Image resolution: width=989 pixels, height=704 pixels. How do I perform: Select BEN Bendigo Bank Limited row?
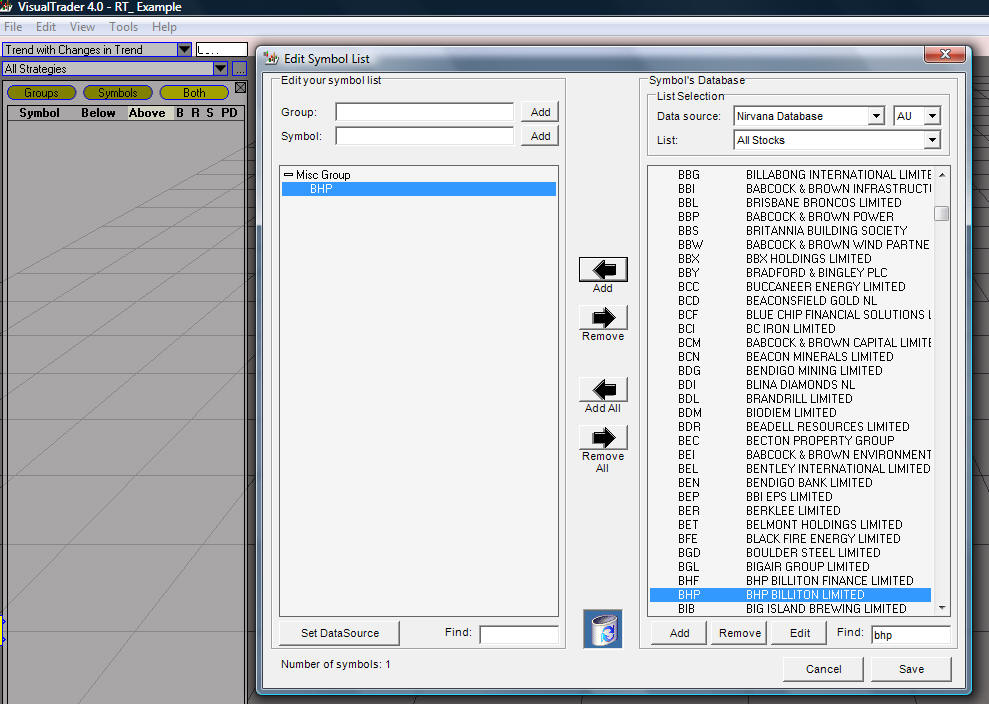790,483
